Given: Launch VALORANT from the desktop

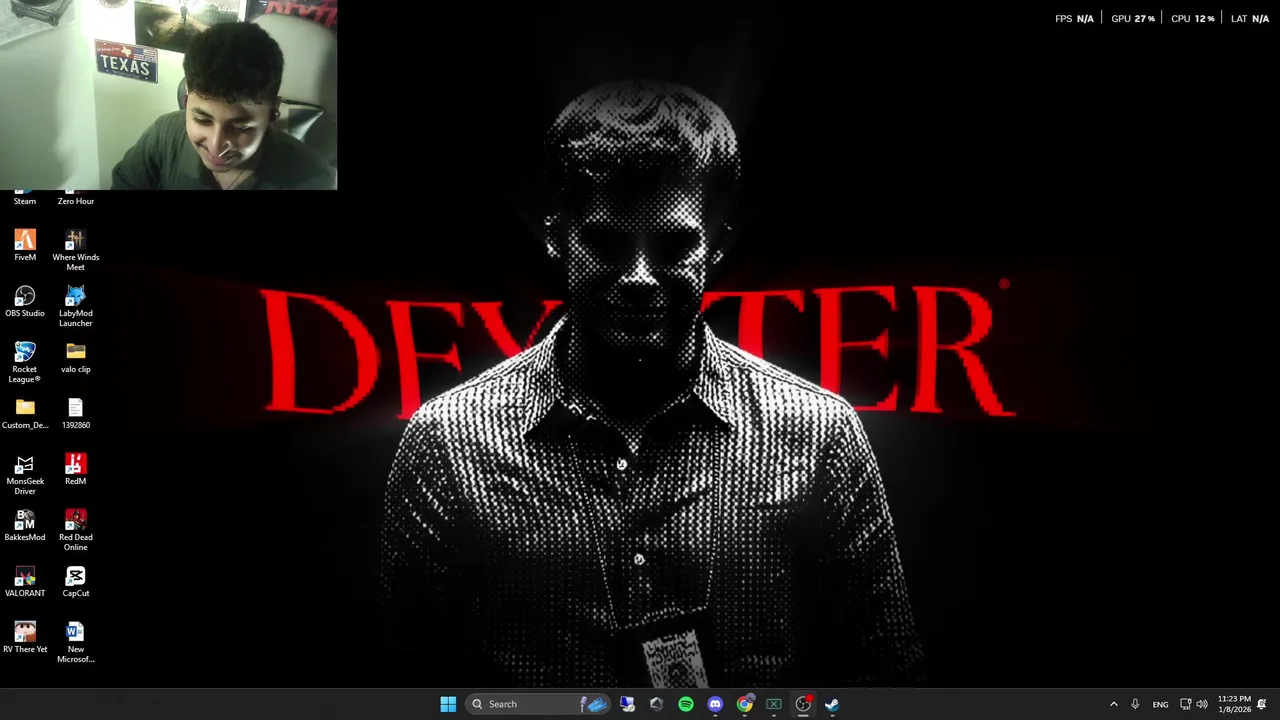Looking at the screenshot, I should (x=25, y=582).
